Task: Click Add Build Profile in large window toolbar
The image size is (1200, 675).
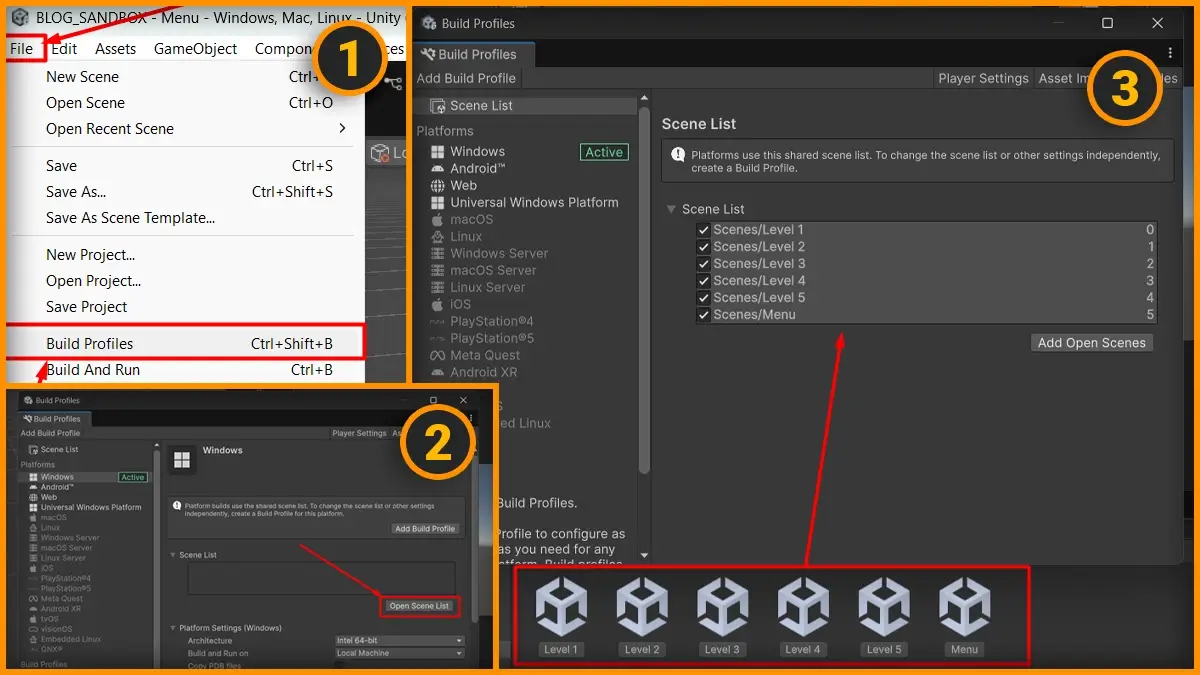Action: point(467,78)
